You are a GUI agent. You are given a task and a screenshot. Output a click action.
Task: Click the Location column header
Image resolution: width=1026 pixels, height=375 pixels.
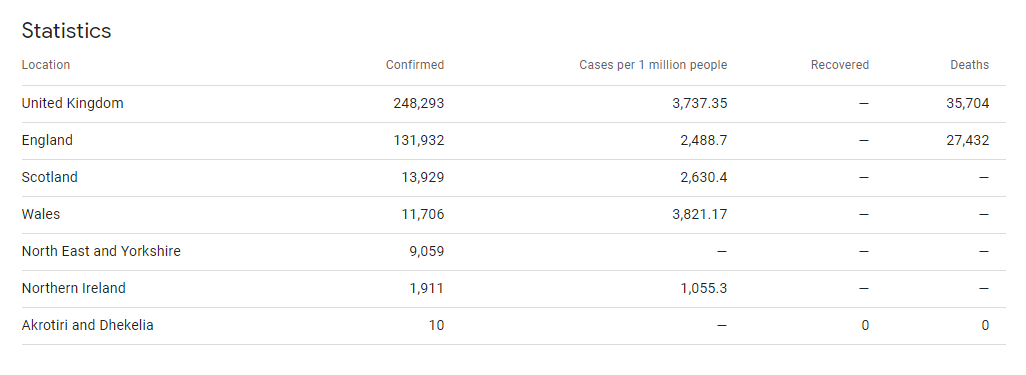tap(46, 65)
